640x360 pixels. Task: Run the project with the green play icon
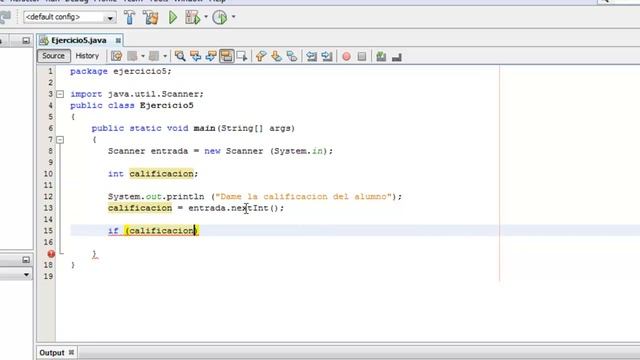tap(173, 17)
